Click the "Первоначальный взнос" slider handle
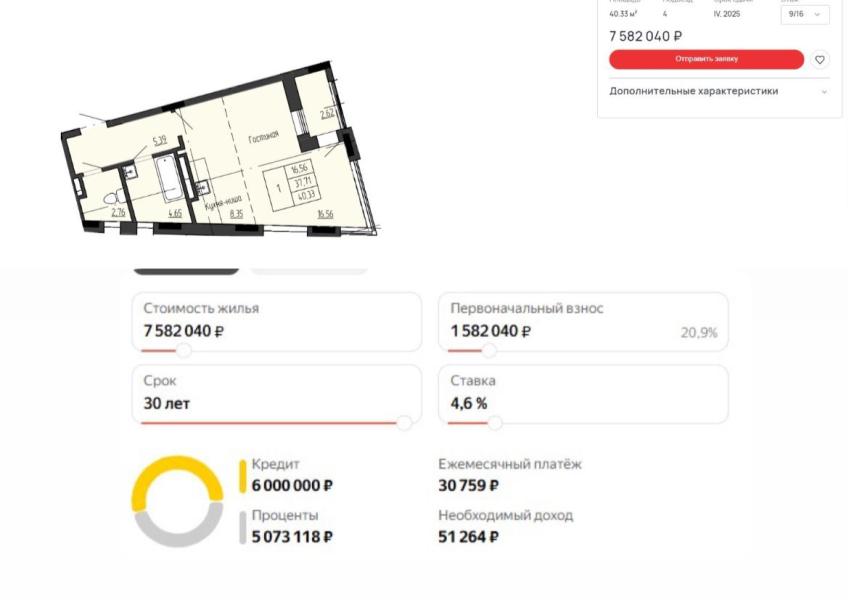Viewport: 848px width, 600px height. pyautogui.click(x=489, y=351)
